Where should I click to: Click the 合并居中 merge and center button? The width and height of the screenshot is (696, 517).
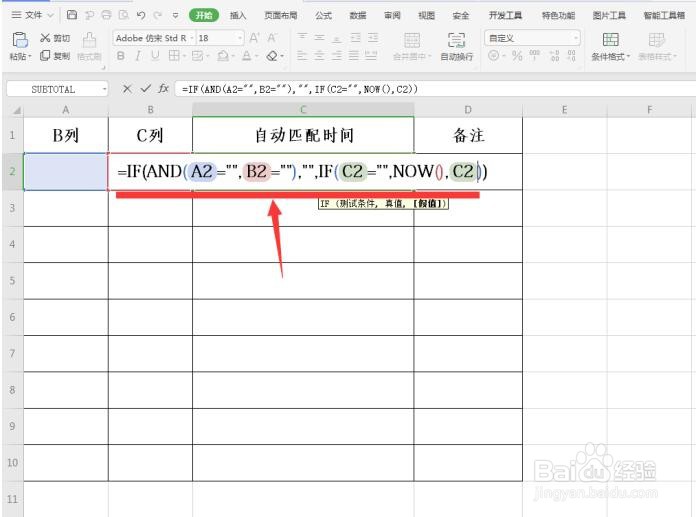point(411,47)
